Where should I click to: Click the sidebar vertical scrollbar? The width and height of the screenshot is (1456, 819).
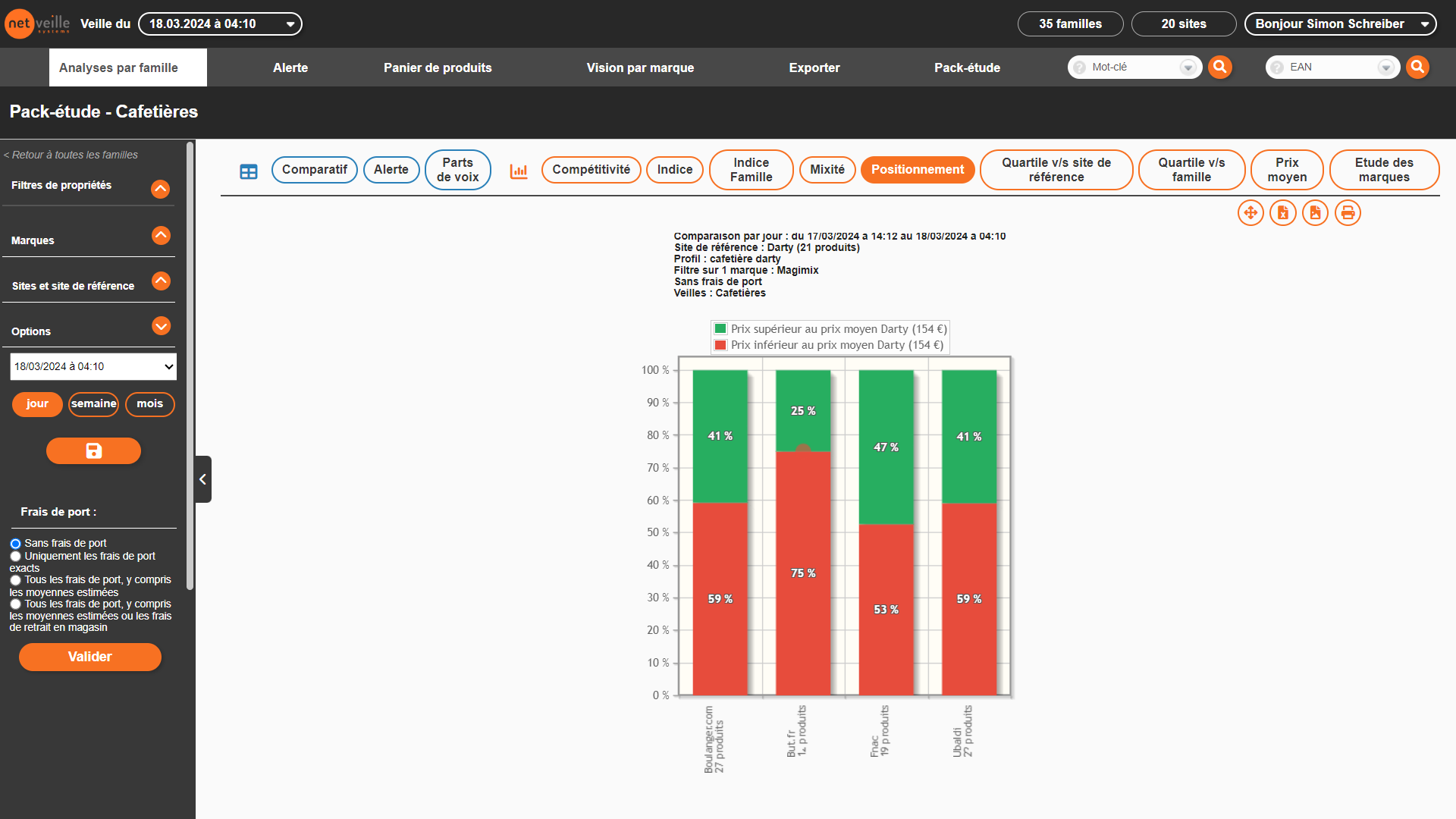coord(190,366)
